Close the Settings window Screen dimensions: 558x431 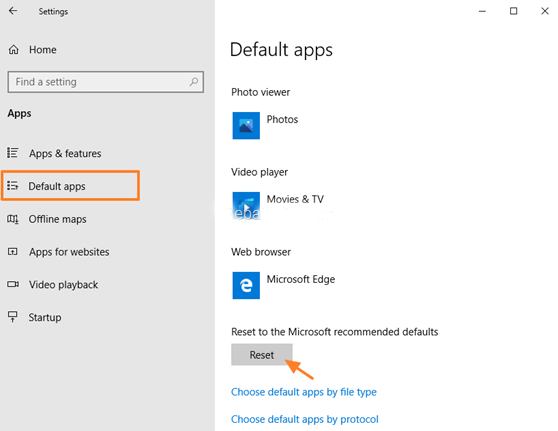click(x=544, y=11)
